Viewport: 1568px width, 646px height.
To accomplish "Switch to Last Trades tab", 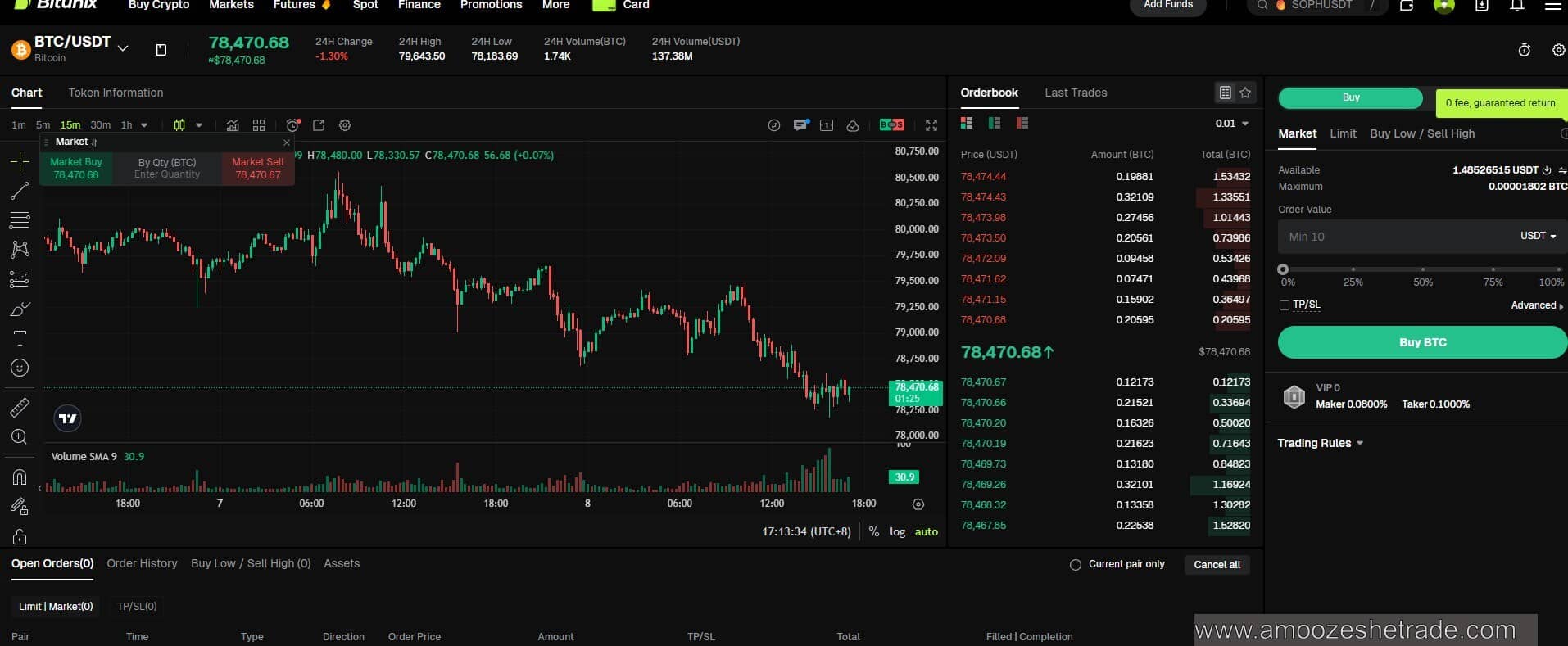I will coord(1076,93).
